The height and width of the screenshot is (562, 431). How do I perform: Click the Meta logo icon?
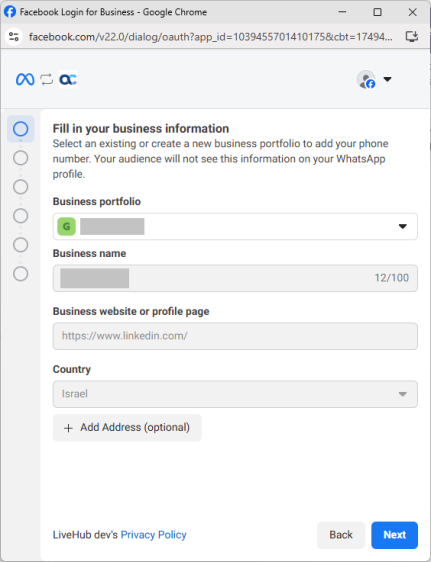tap(25, 79)
